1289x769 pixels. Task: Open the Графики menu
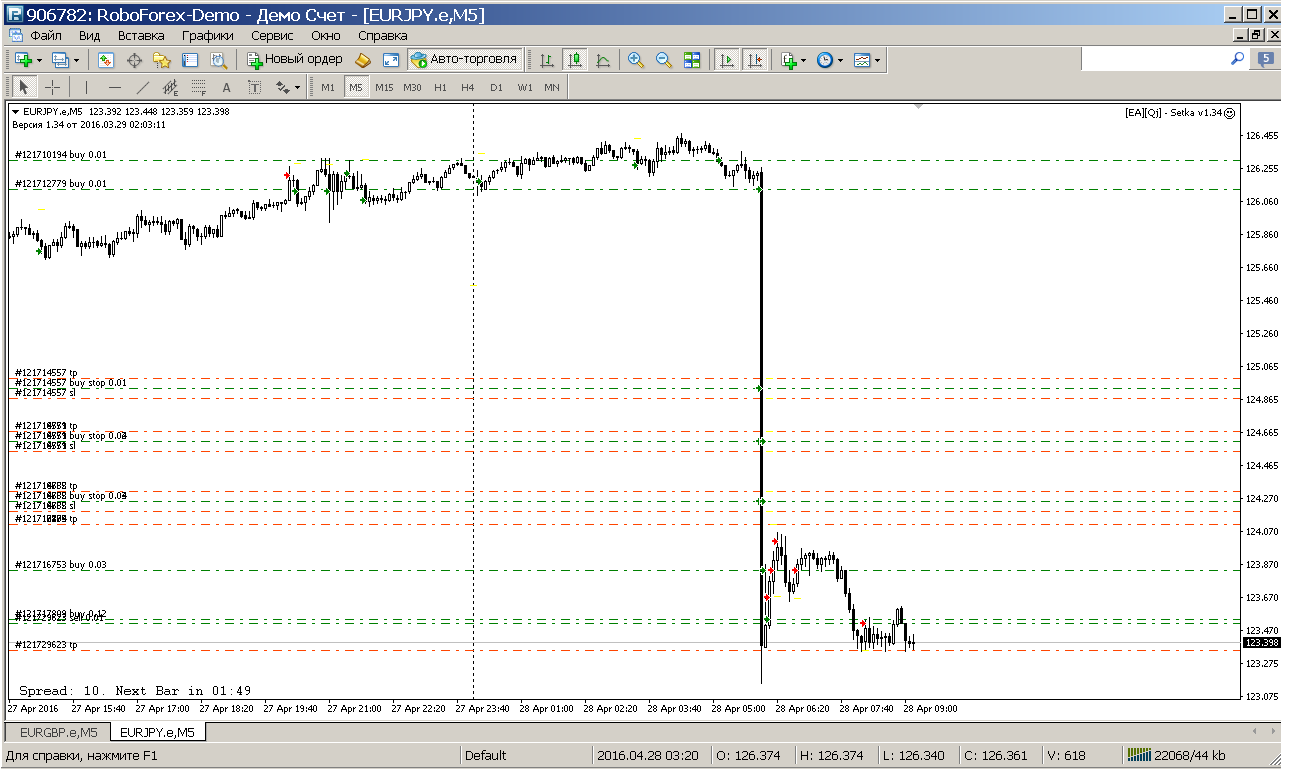207,35
